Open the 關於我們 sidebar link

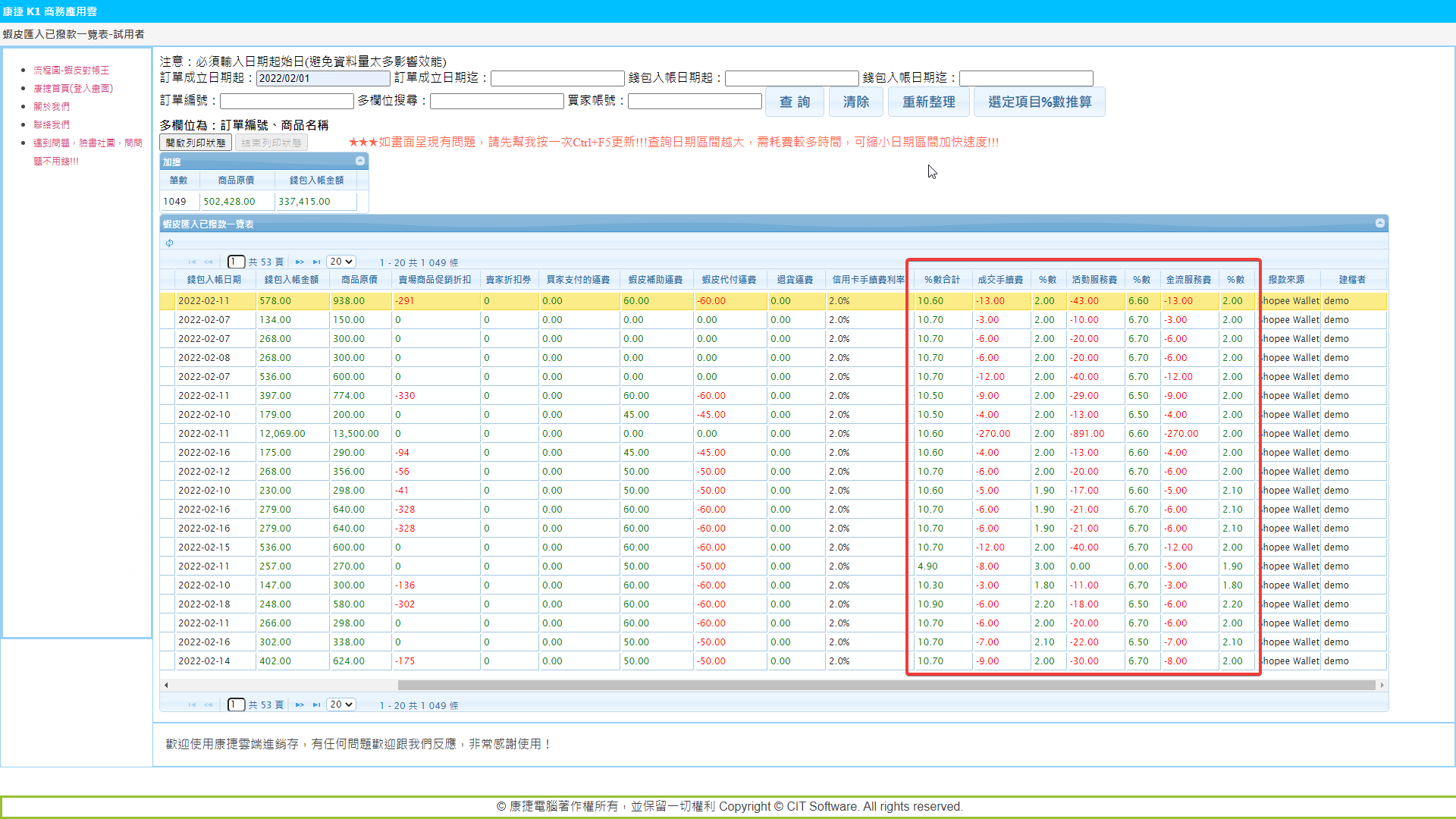tap(52, 106)
